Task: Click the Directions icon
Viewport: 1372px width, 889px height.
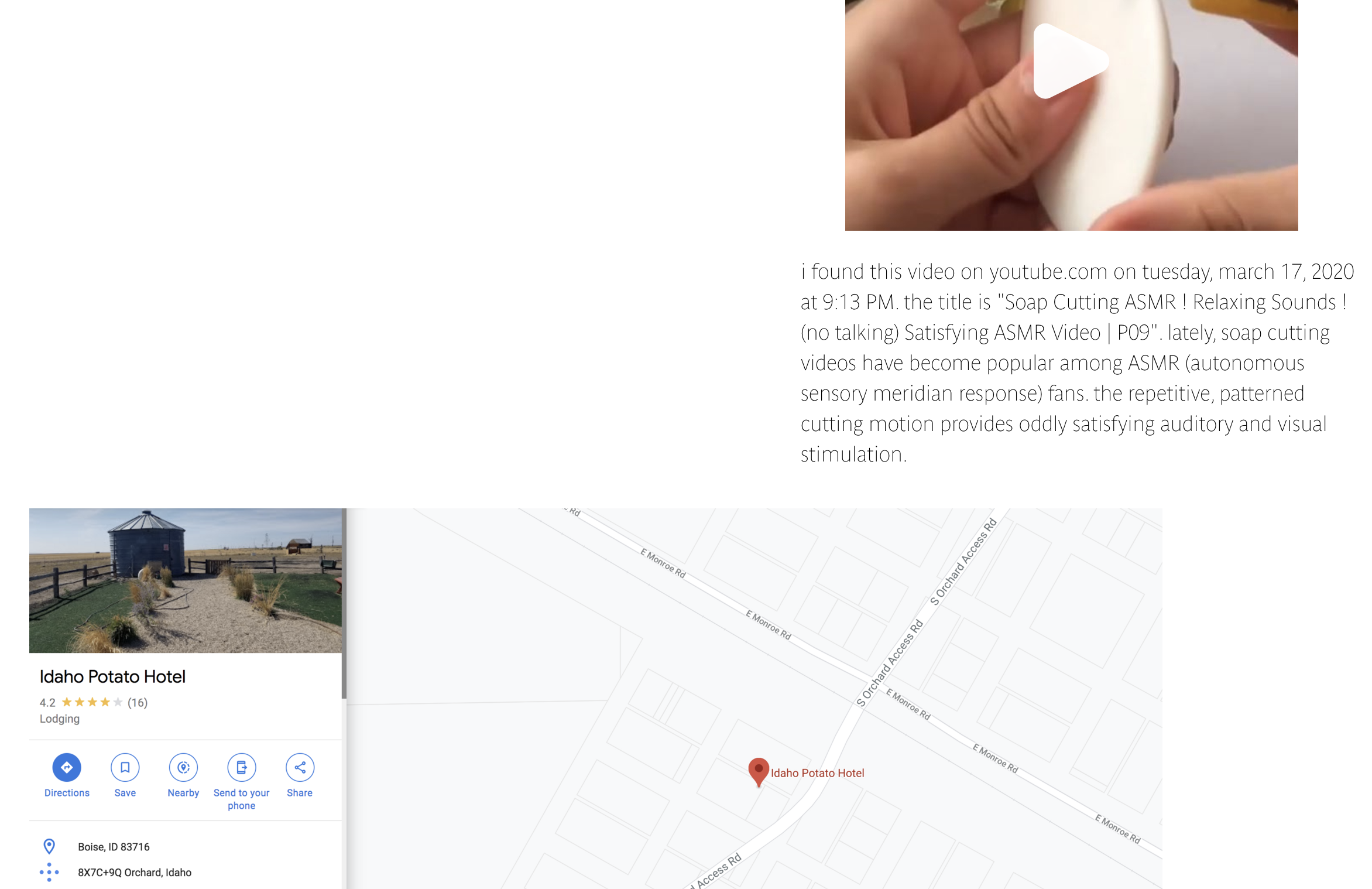Action: click(x=67, y=767)
